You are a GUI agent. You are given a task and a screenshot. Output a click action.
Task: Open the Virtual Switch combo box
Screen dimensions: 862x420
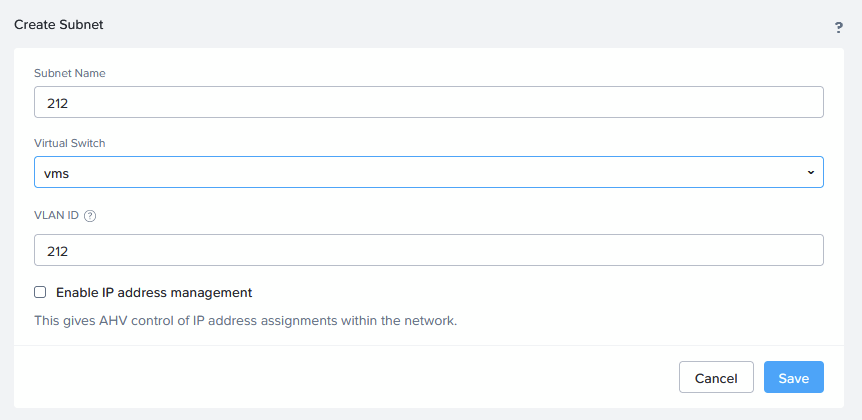click(428, 172)
